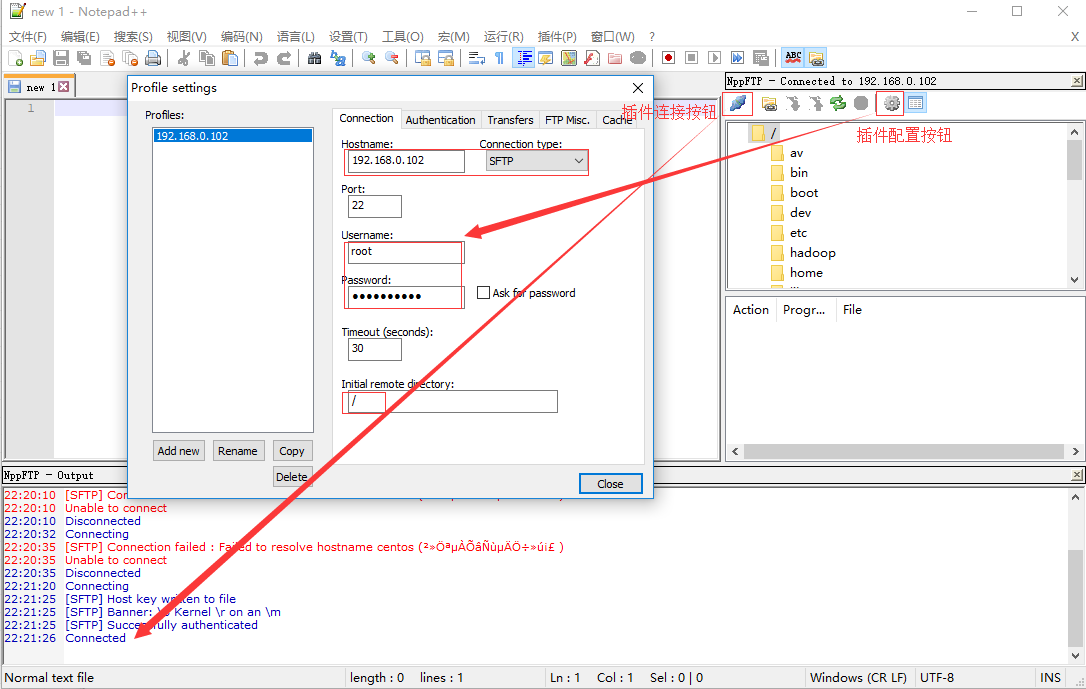The width and height of the screenshot is (1086, 689).
Task: Click the Paste clipboard toolbar icon
Action: [x=230, y=58]
